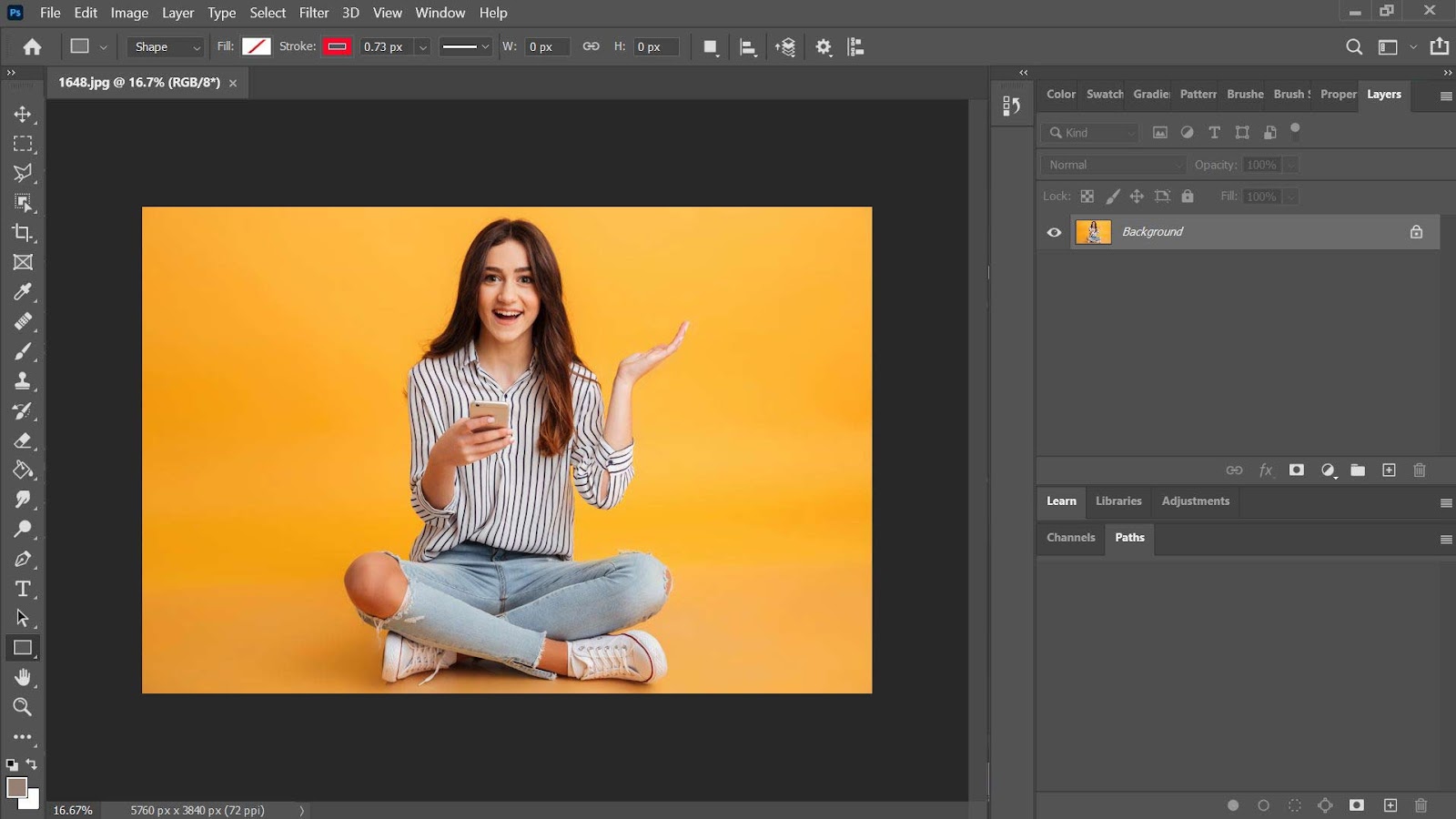
Task: Select the Clone Stamp tool
Action: 23,381
